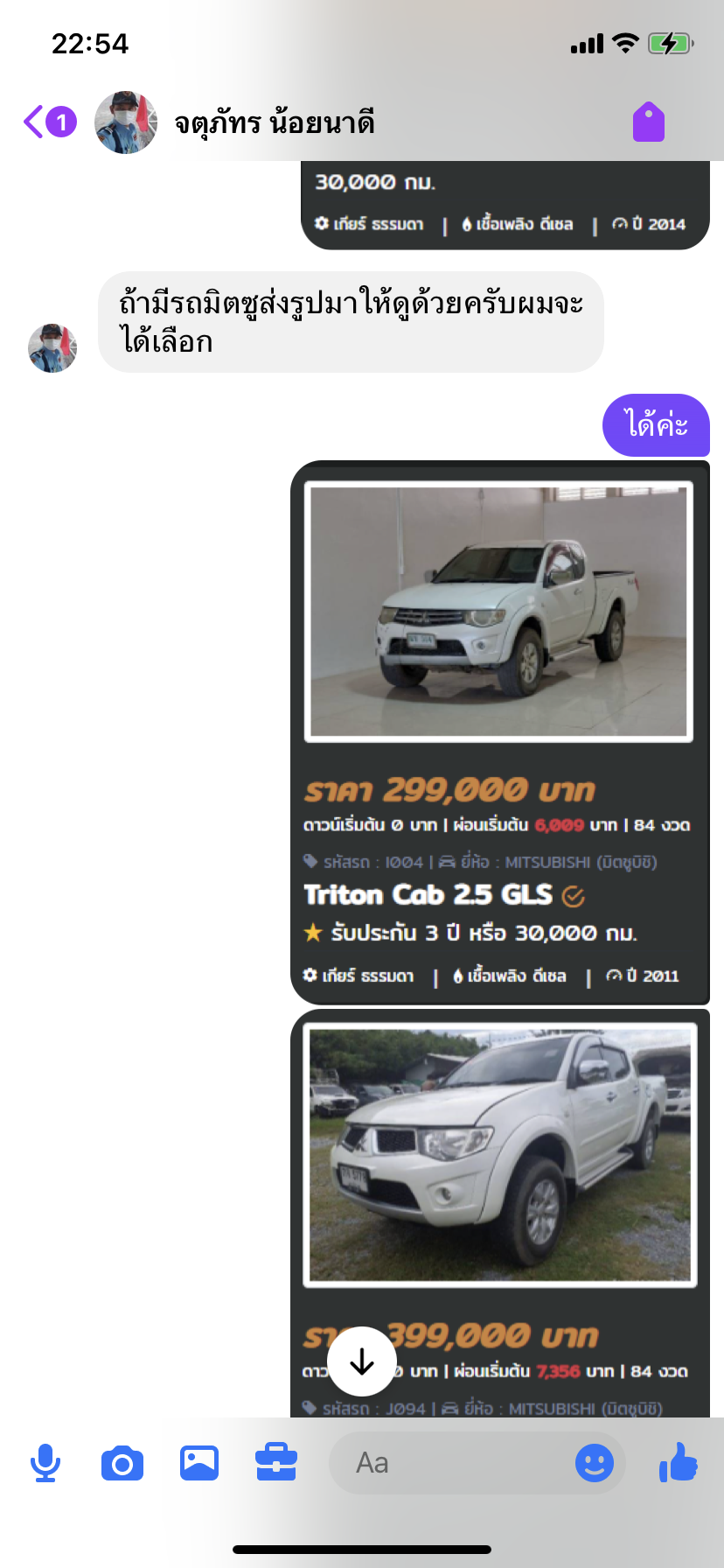
Task: Tap the Triton Cab 2.5 GLS title
Action: (428, 895)
